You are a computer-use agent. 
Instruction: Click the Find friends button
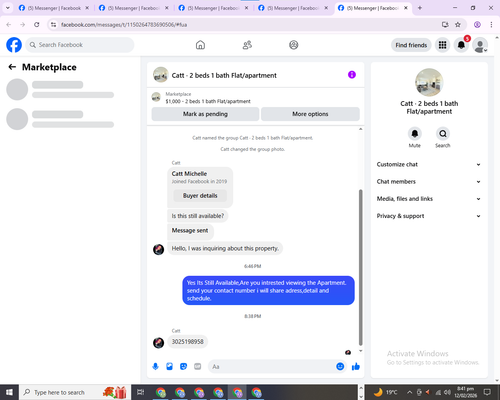point(411,45)
